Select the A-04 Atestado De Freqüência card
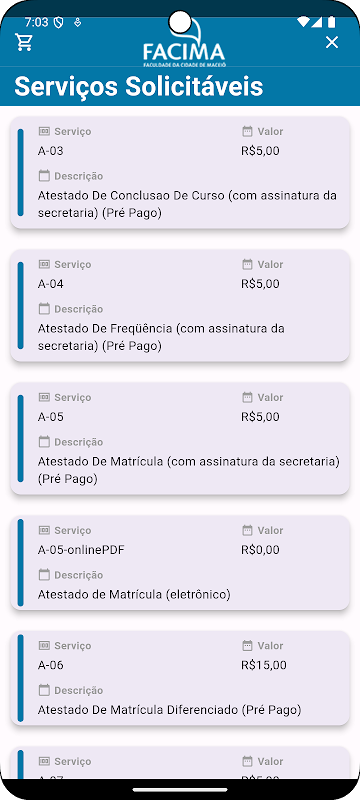Screen dimensions: 360x800 [180, 306]
